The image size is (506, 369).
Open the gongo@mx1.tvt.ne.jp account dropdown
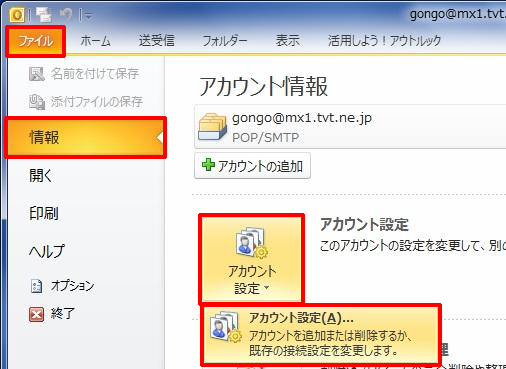(x=350, y=127)
